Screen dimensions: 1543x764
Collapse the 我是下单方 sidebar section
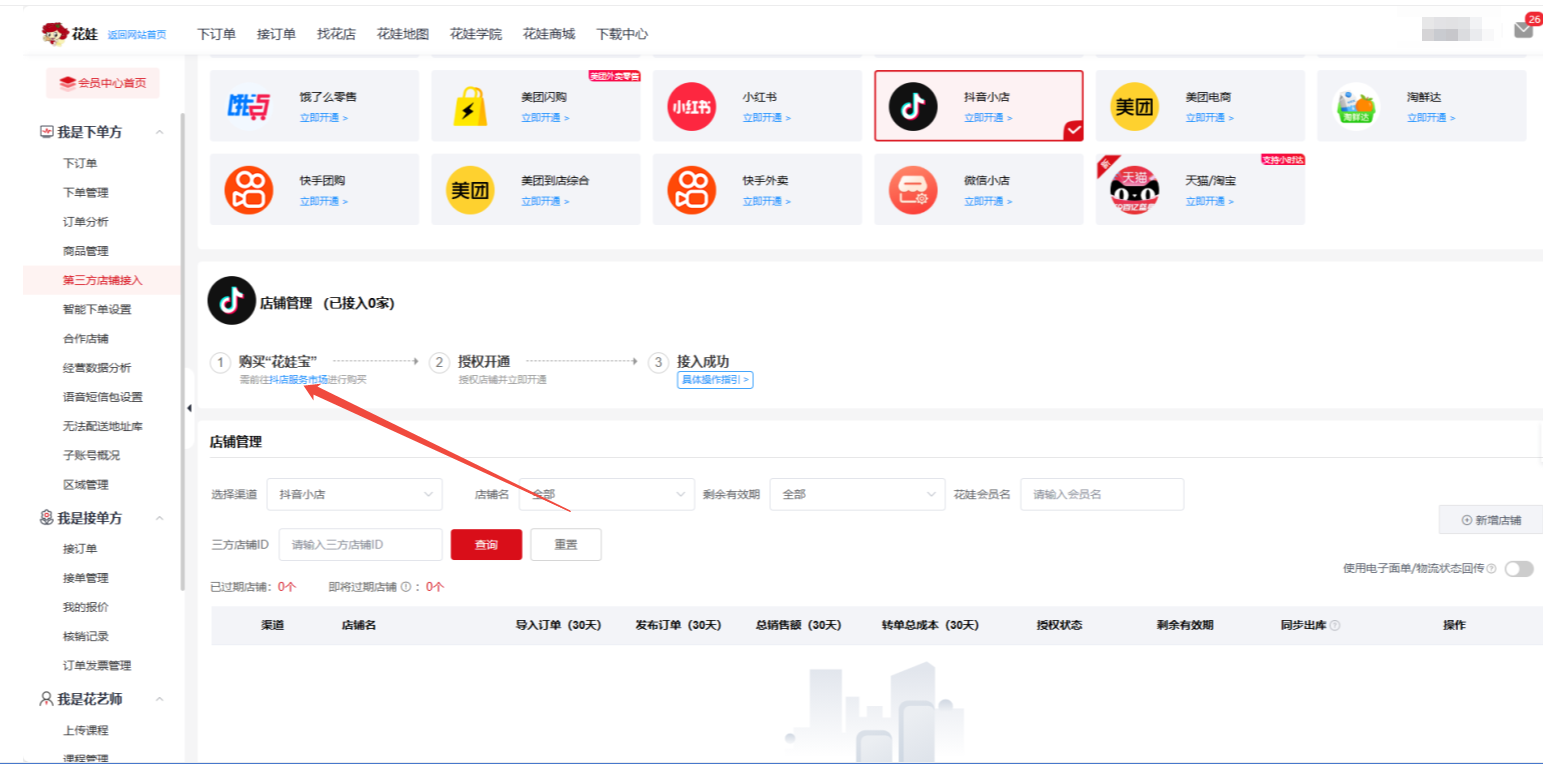[159, 132]
